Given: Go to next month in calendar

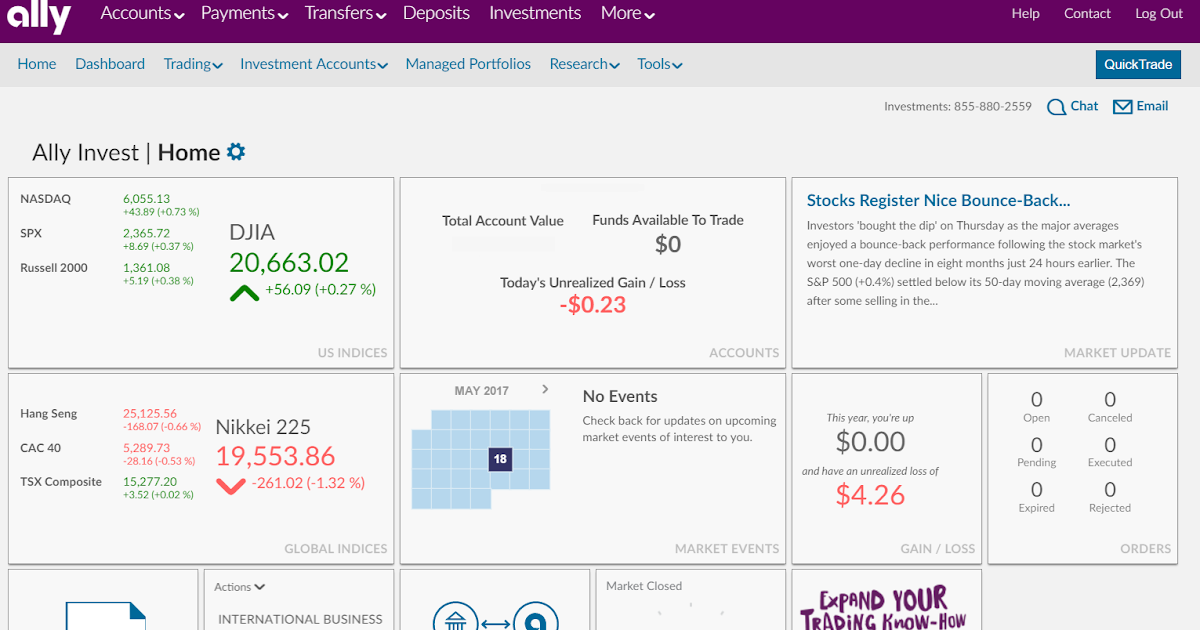Looking at the screenshot, I should tap(545, 389).
